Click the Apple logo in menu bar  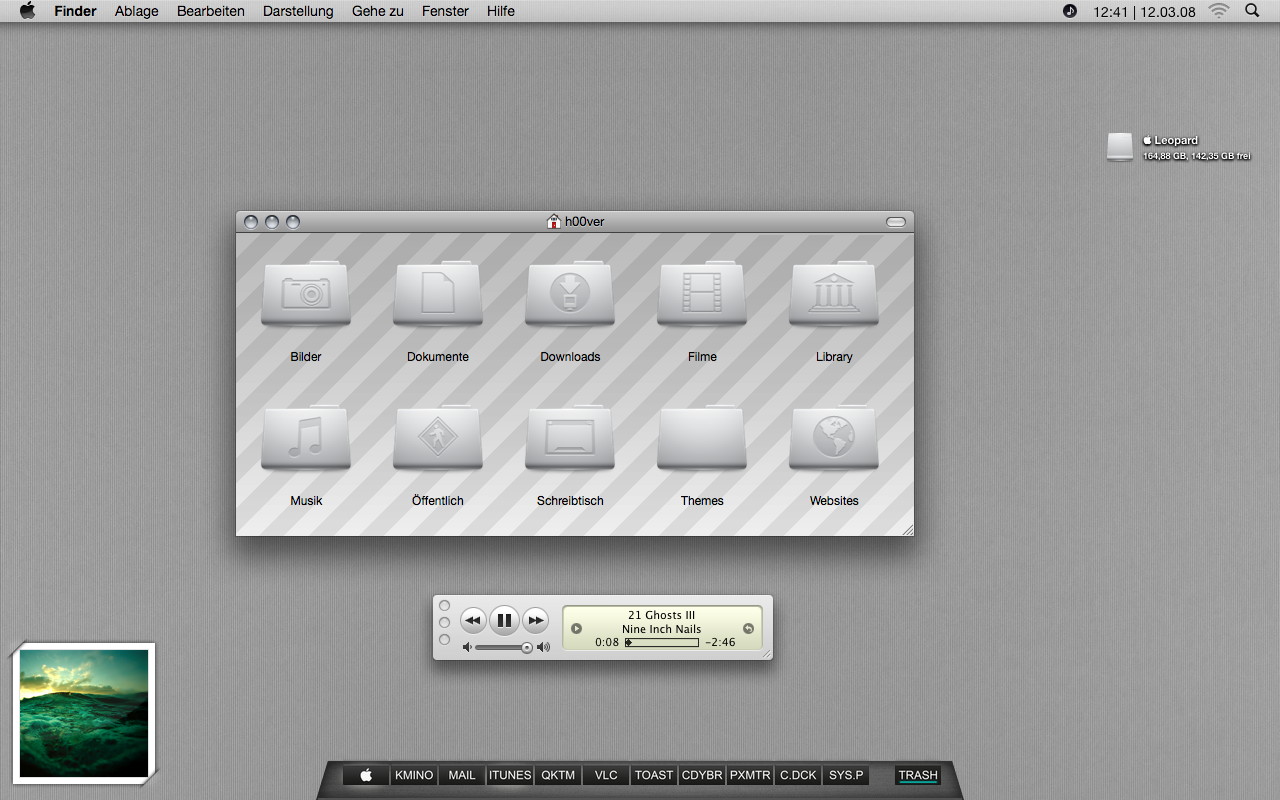point(27,11)
